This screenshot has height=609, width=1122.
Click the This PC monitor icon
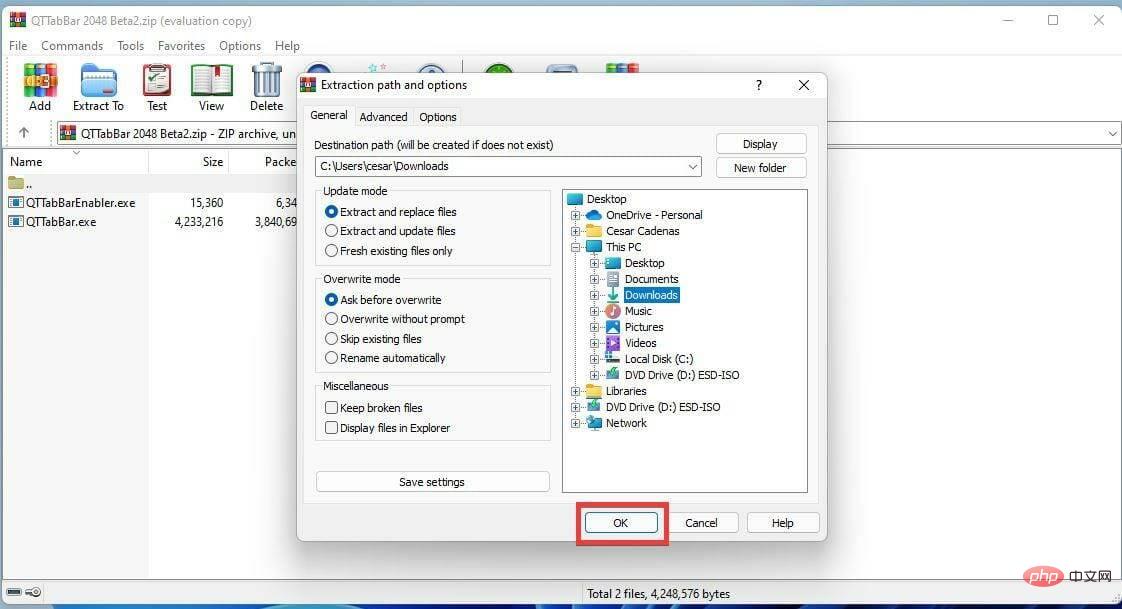tap(593, 247)
